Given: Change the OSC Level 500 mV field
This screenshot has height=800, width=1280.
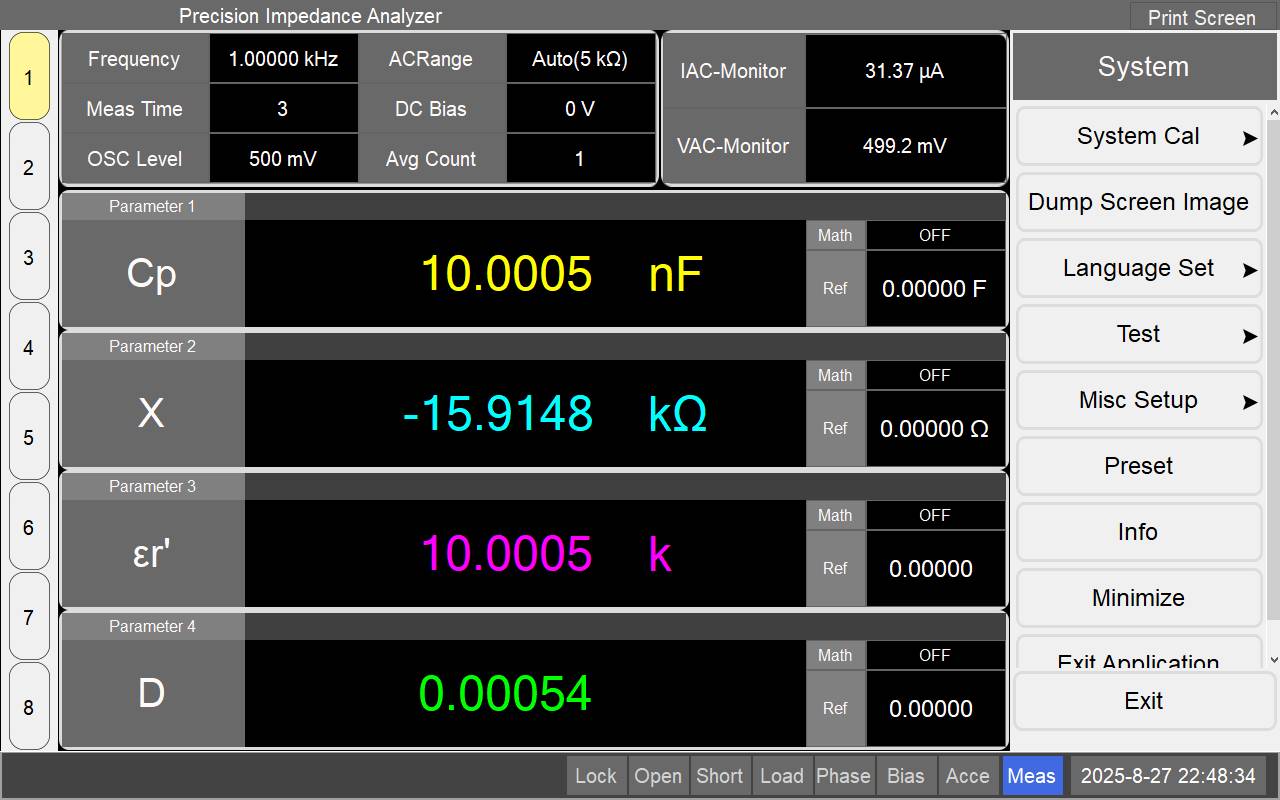Looking at the screenshot, I should [x=283, y=159].
